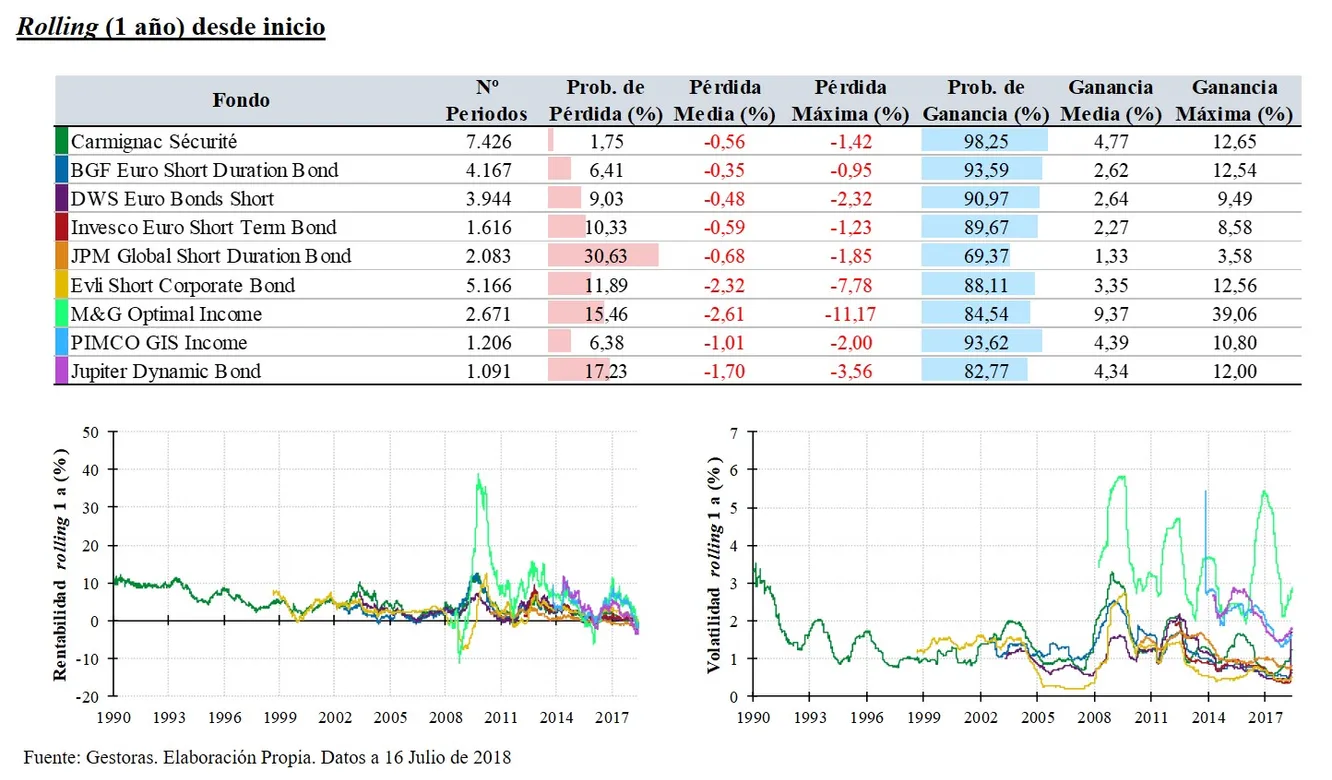1332x780 pixels.
Task: Click the Volatilidad rolling 1 a (%) axis label
Action: click(x=713, y=564)
